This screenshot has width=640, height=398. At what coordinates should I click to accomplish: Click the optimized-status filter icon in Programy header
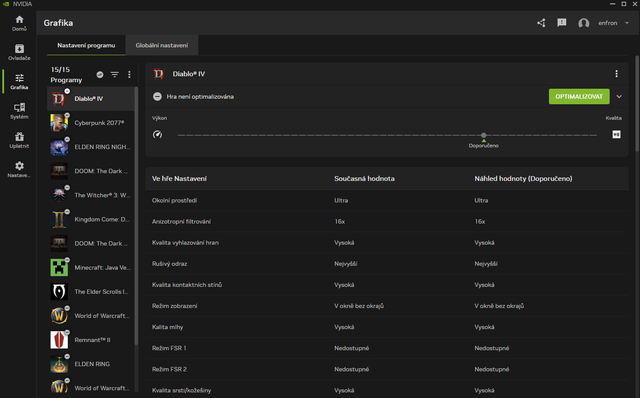pyautogui.click(x=100, y=74)
